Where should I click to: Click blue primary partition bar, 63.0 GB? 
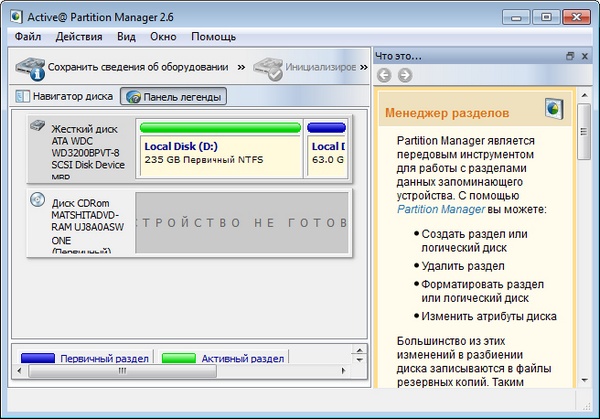click(326, 127)
